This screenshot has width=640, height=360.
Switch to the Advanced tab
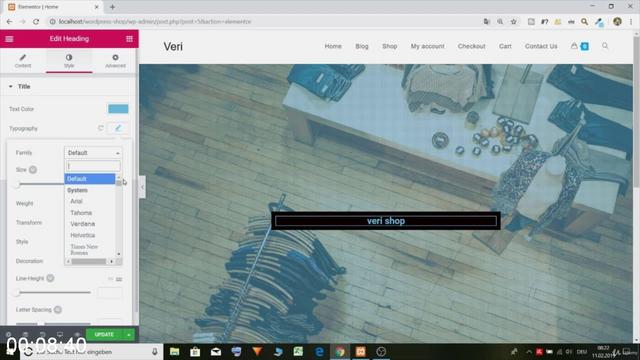[116, 61]
